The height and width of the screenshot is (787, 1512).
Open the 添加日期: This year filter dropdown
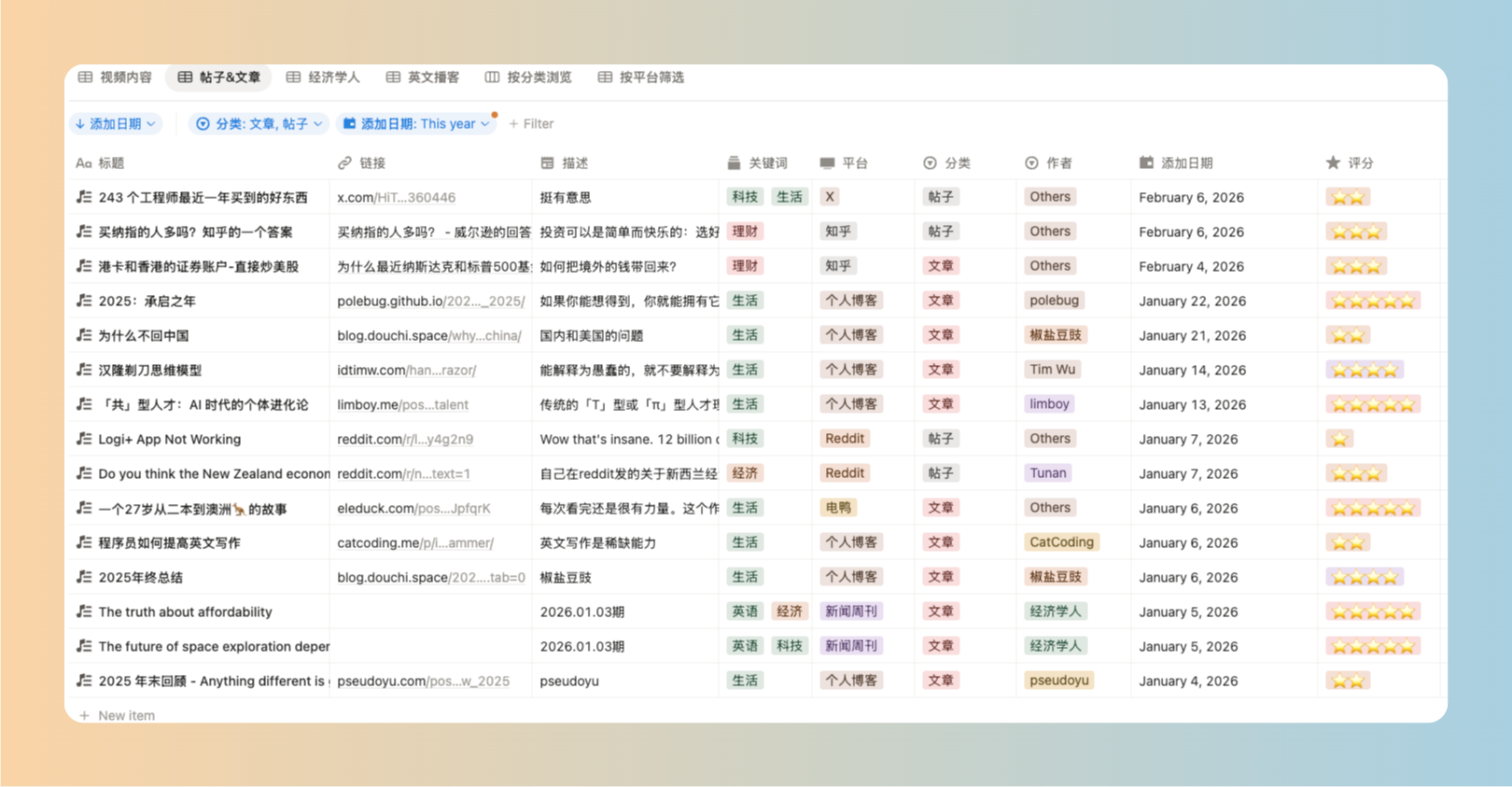416,124
